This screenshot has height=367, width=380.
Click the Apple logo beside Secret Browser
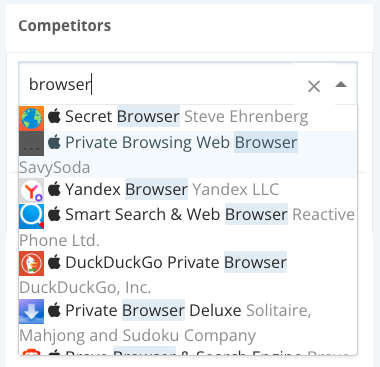click(54, 116)
